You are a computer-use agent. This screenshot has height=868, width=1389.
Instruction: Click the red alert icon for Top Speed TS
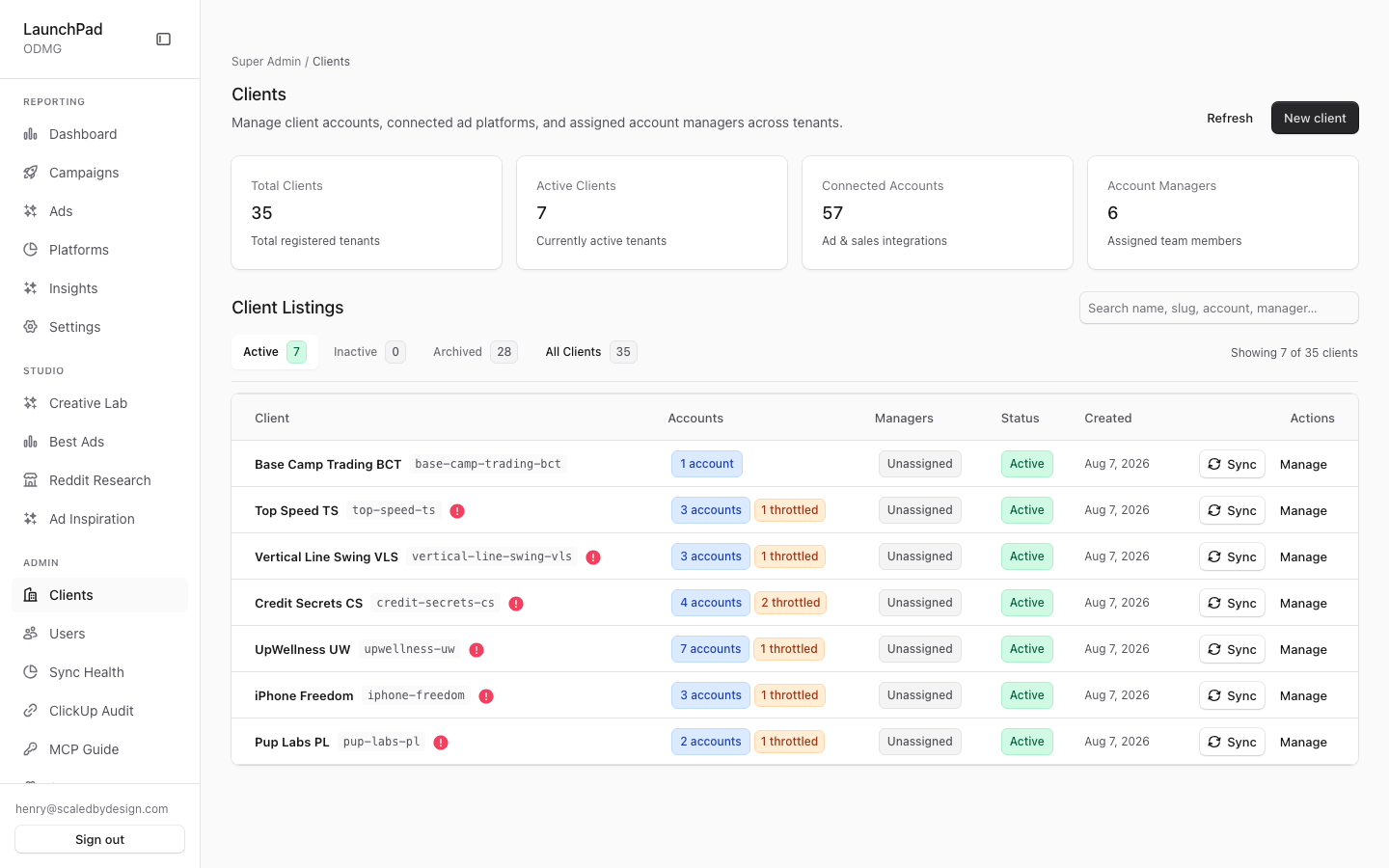point(457,511)
